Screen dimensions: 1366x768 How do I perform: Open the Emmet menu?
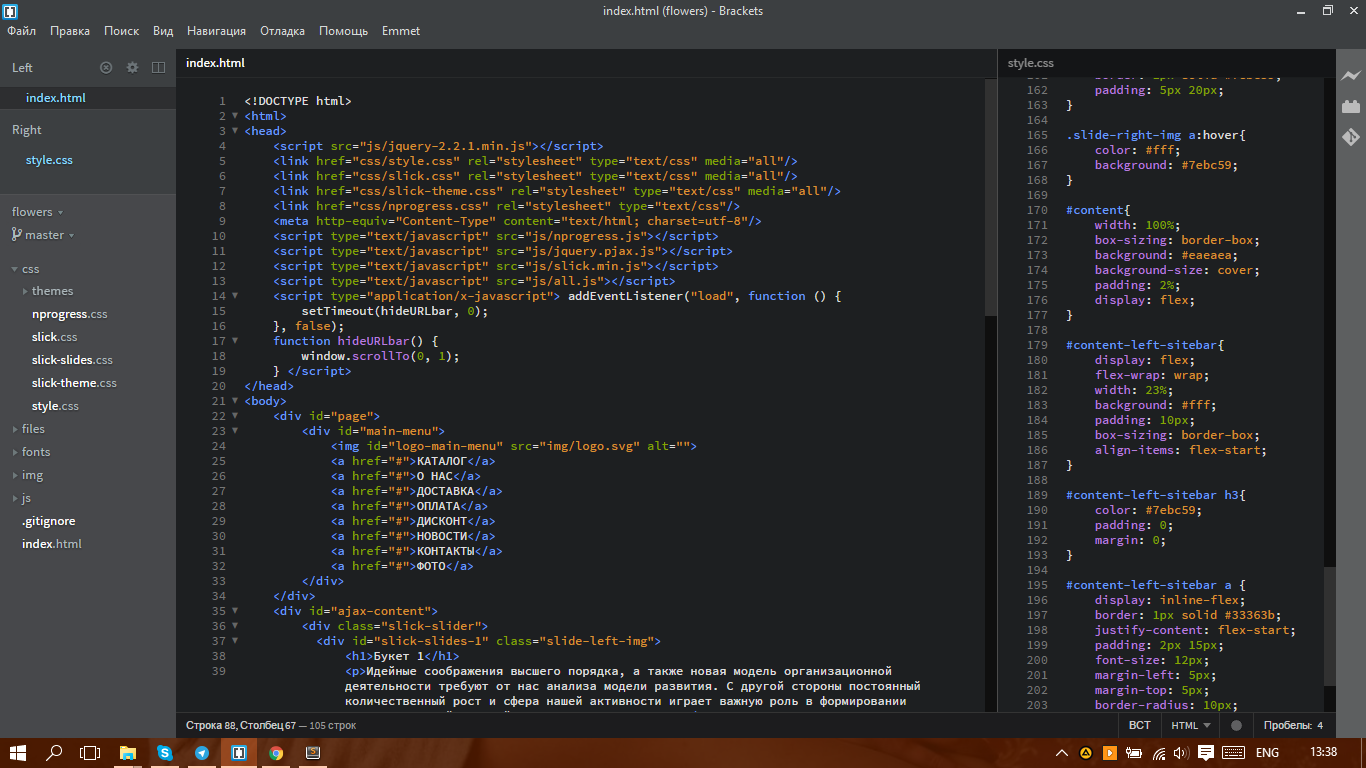[x=400, y=31]
